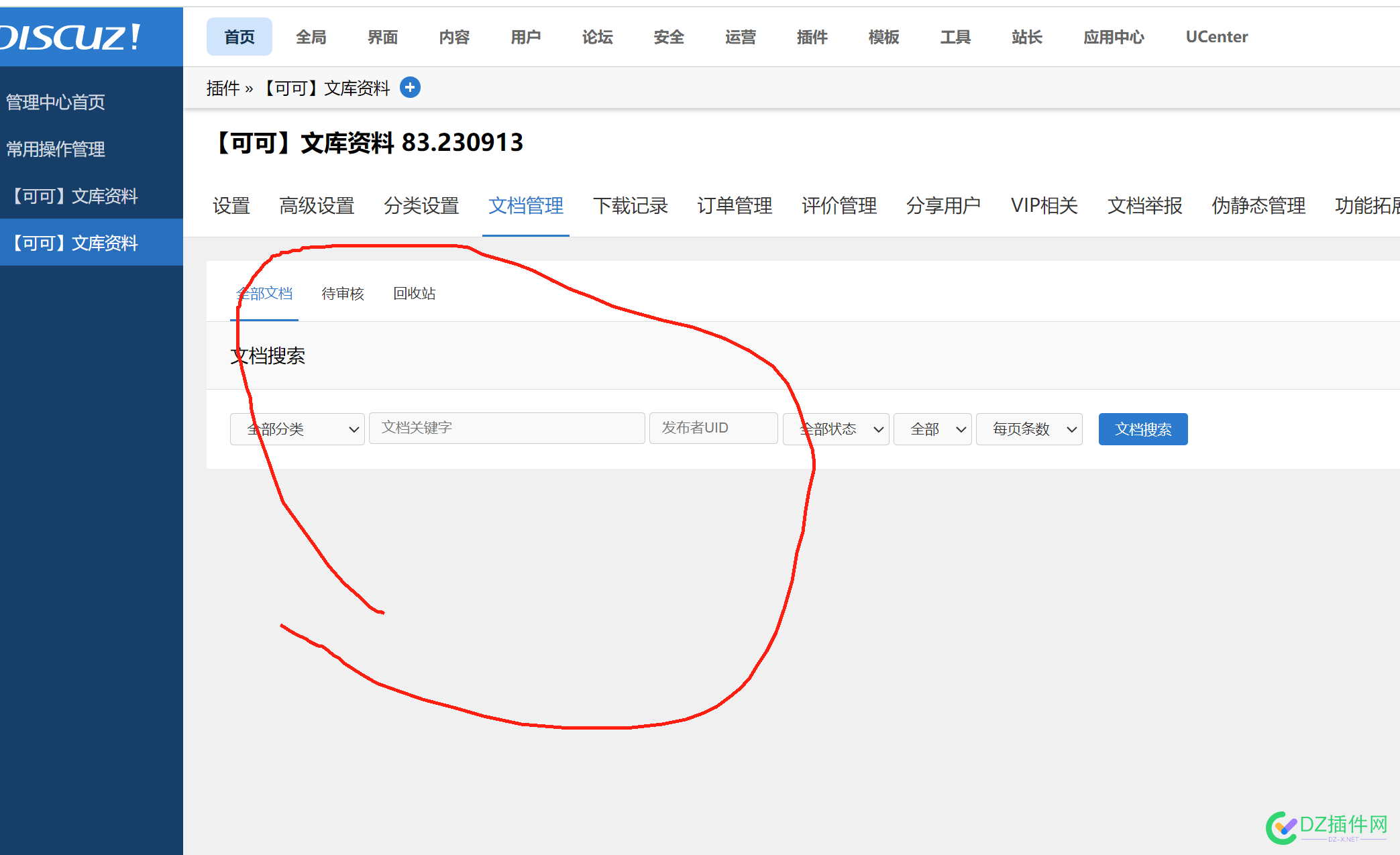The height and width of the screenshot is (855, 1400).
Task: Click the blue plus icon next to breadcrumb
Action: [x=410, y=87]
